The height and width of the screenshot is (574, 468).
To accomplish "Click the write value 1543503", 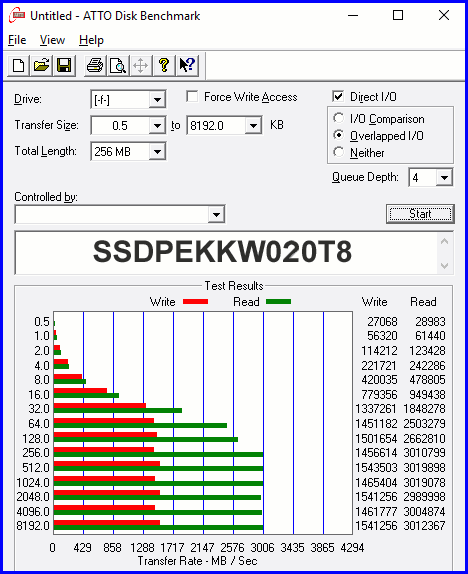I will tap(376, 468).
